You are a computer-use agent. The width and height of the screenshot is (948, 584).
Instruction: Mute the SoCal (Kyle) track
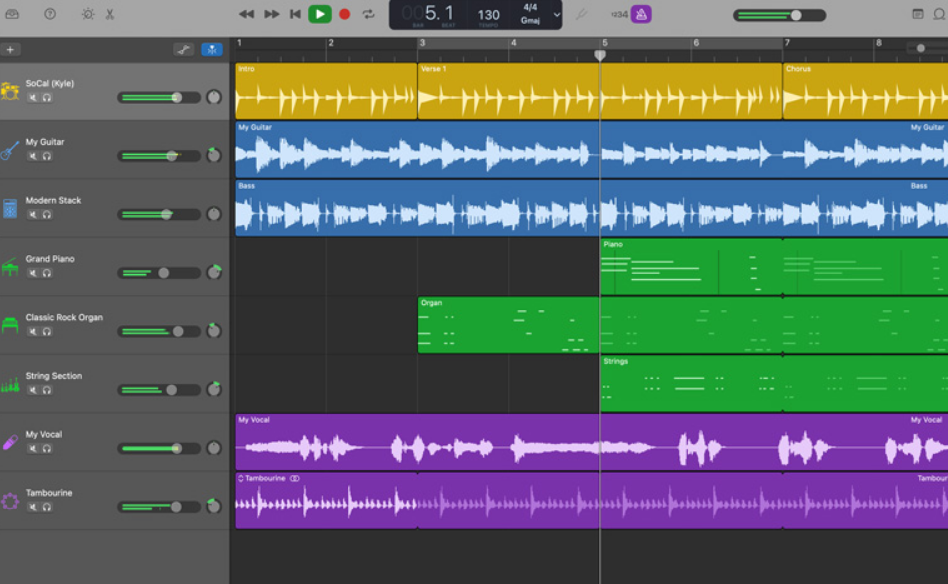(32, 98)
